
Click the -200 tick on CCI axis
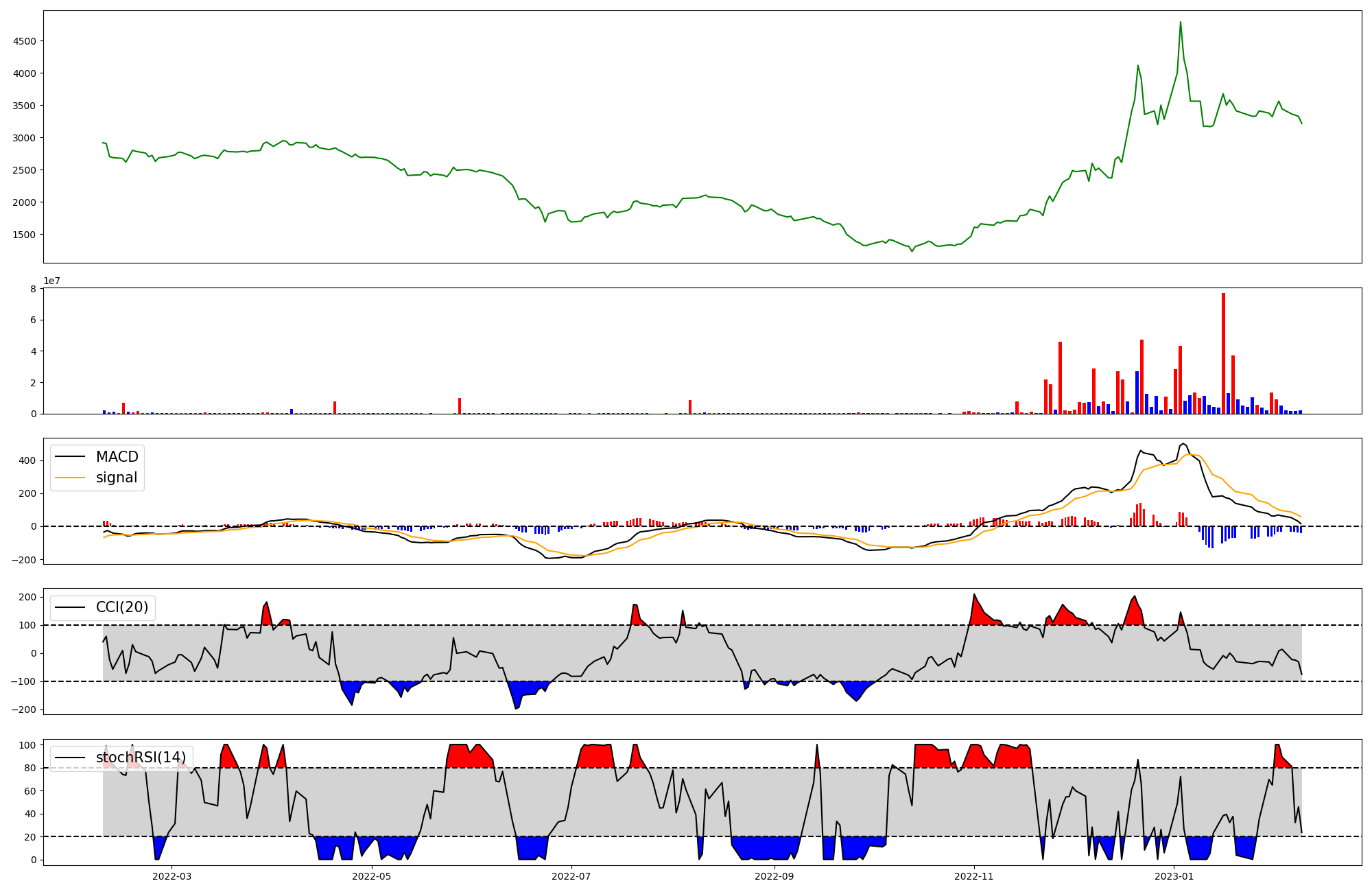[x=25, y=709]
